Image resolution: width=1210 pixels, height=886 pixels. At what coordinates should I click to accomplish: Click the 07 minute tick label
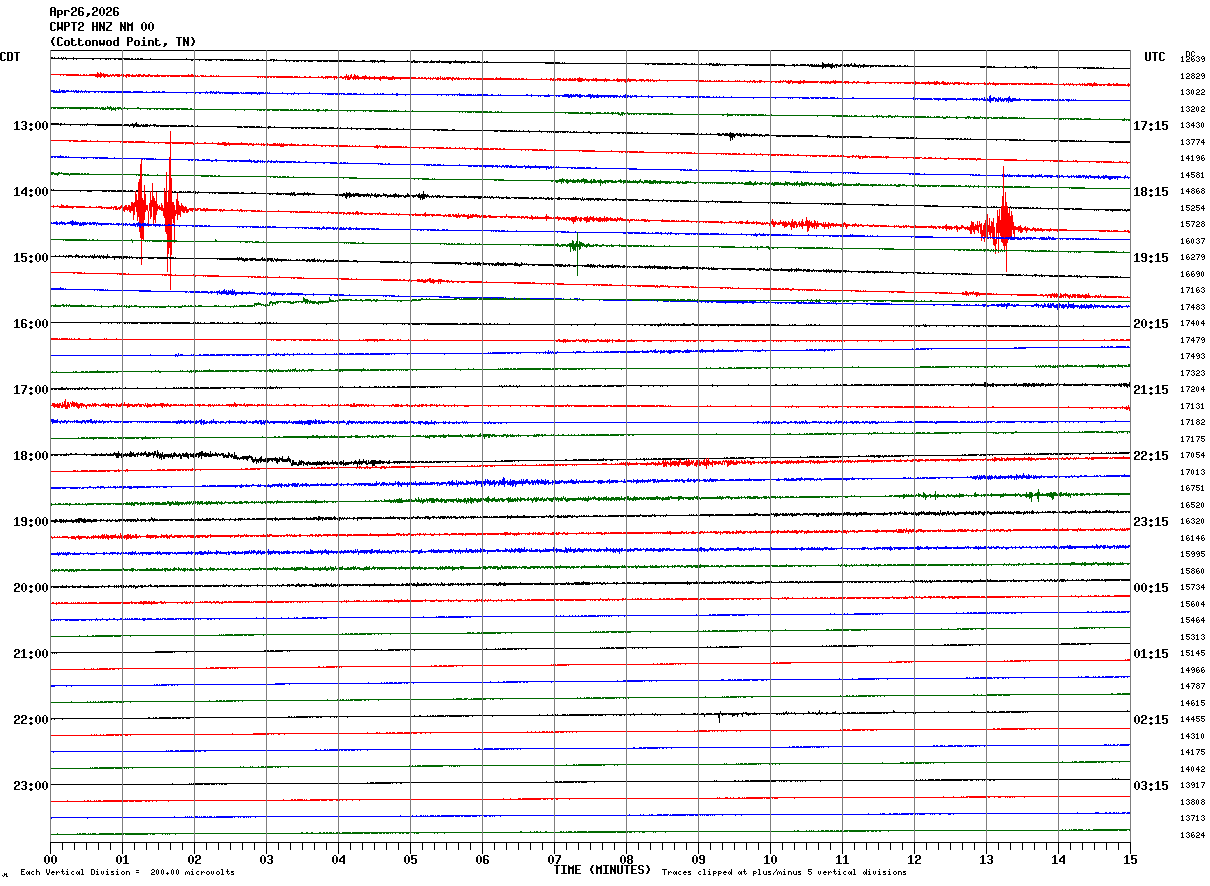(554, 859)
